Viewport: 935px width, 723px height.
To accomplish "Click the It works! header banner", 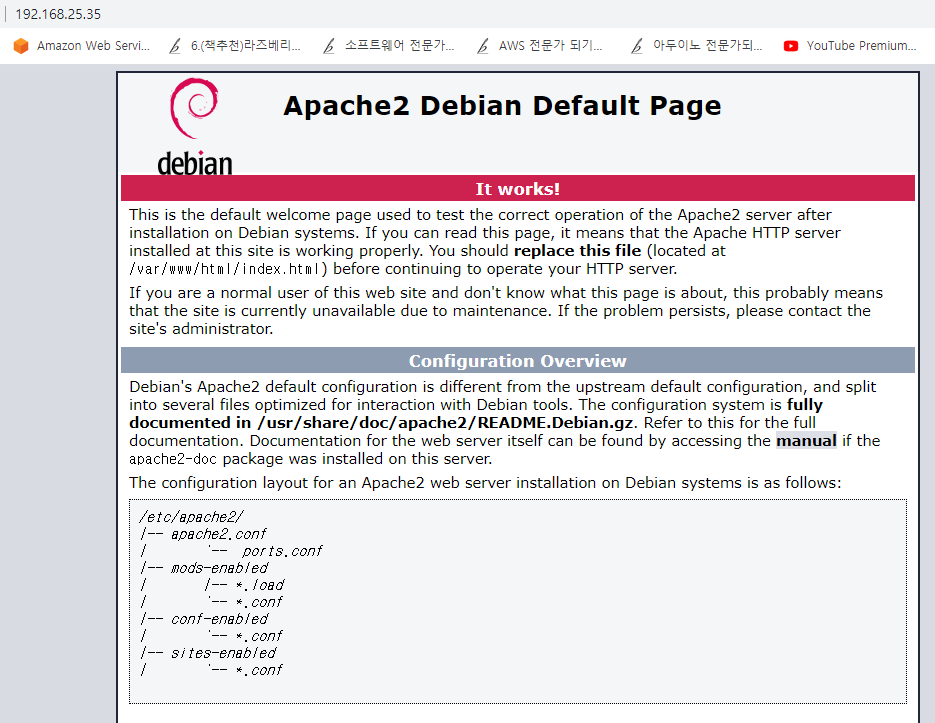I will (517, 188).
